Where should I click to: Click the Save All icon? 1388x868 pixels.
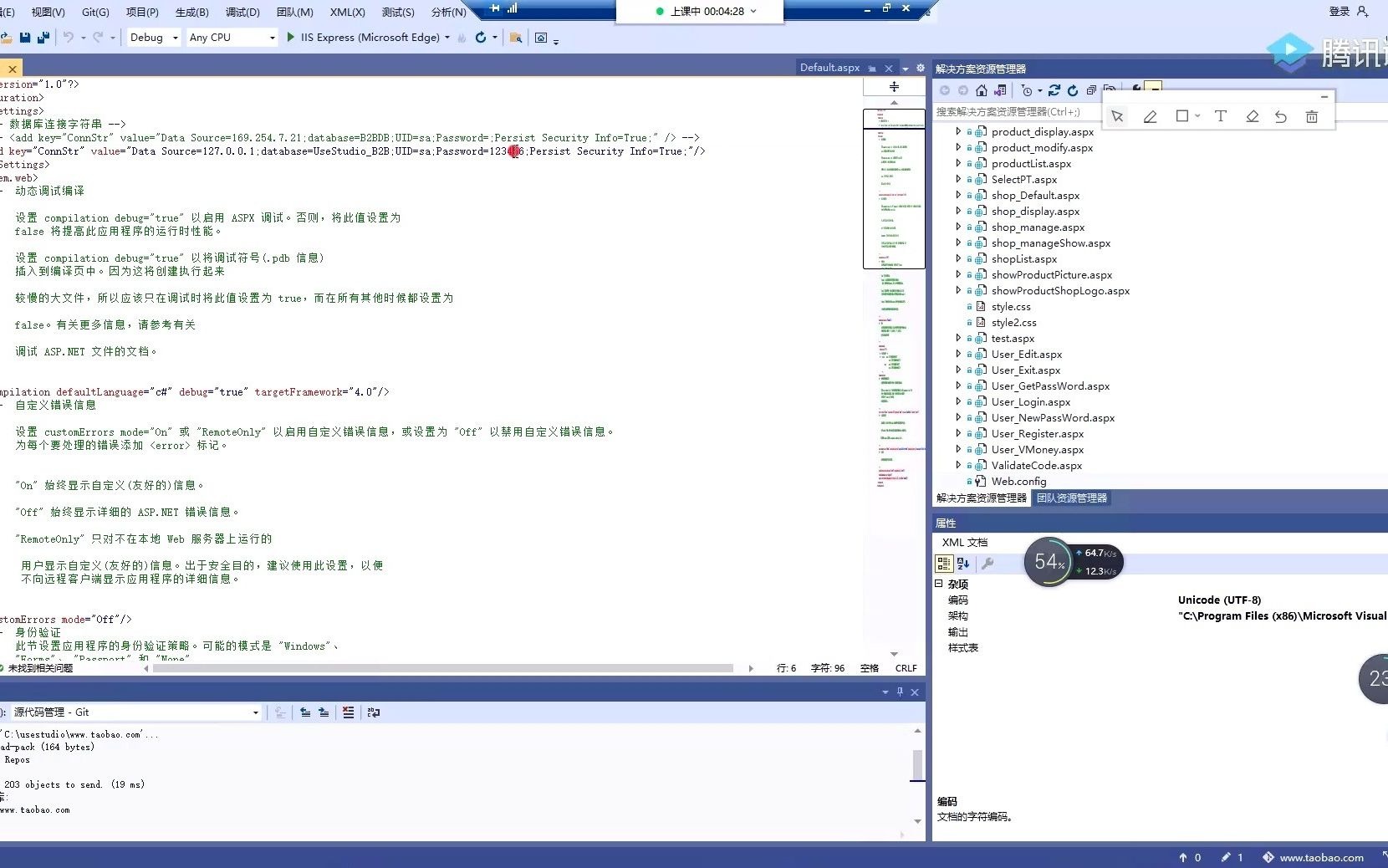[43, 38]
